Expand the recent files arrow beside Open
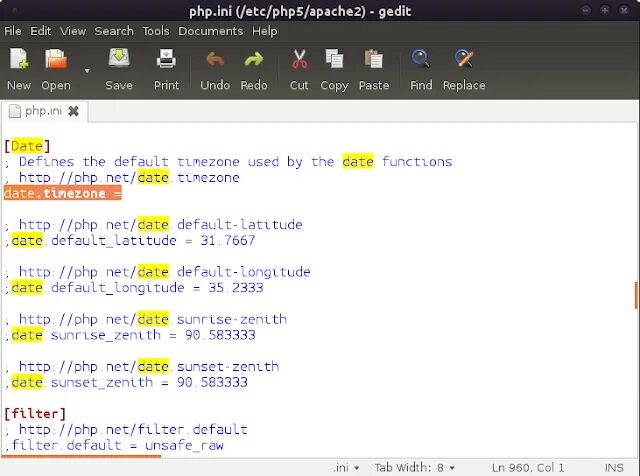Image resolution: width=640 pixels, height=476 pixels. coord(87,71)
